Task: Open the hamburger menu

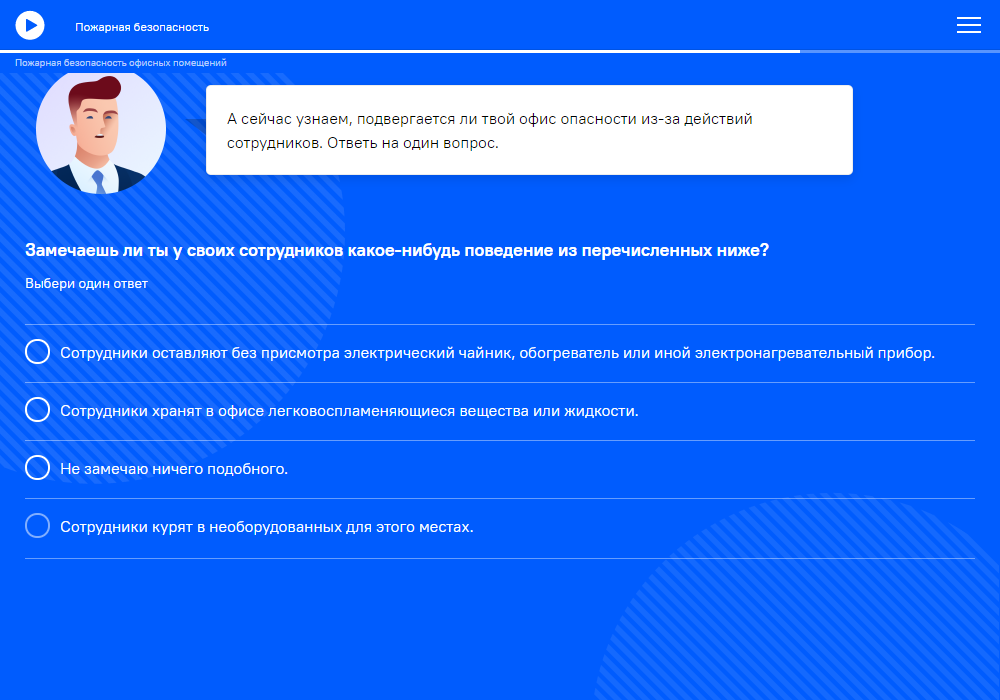Action: [968, 26]
